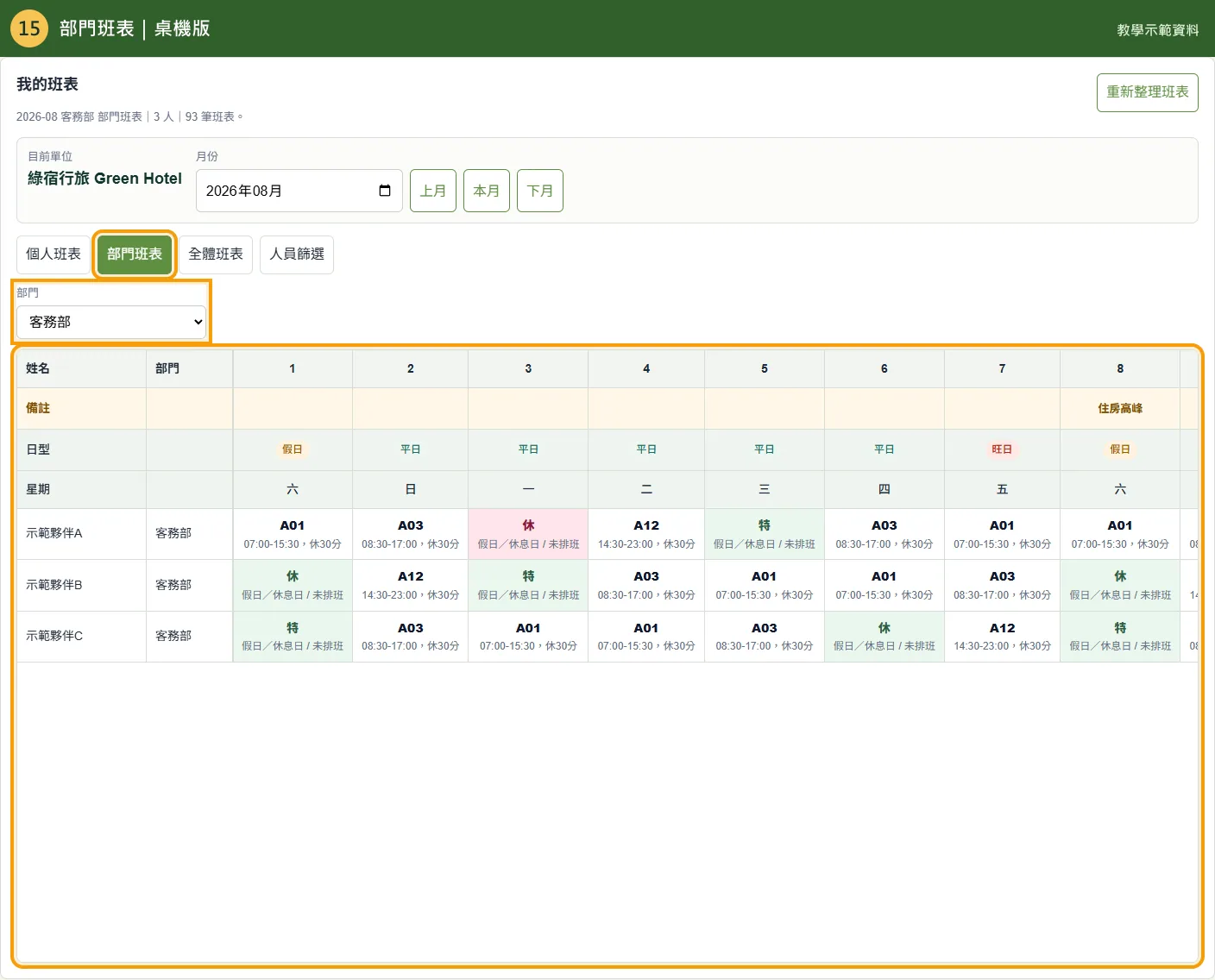Screen dimensions: 1215x980
Task: Select day 2 column header
Action: pyautogui.click(x=411, y=368)
